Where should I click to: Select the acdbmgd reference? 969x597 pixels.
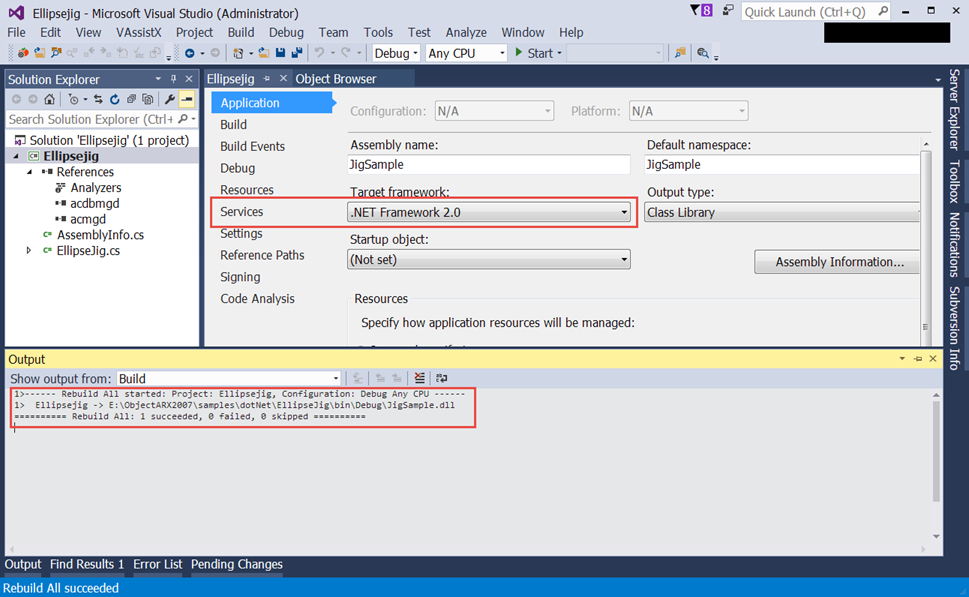(x=95, y=203)
